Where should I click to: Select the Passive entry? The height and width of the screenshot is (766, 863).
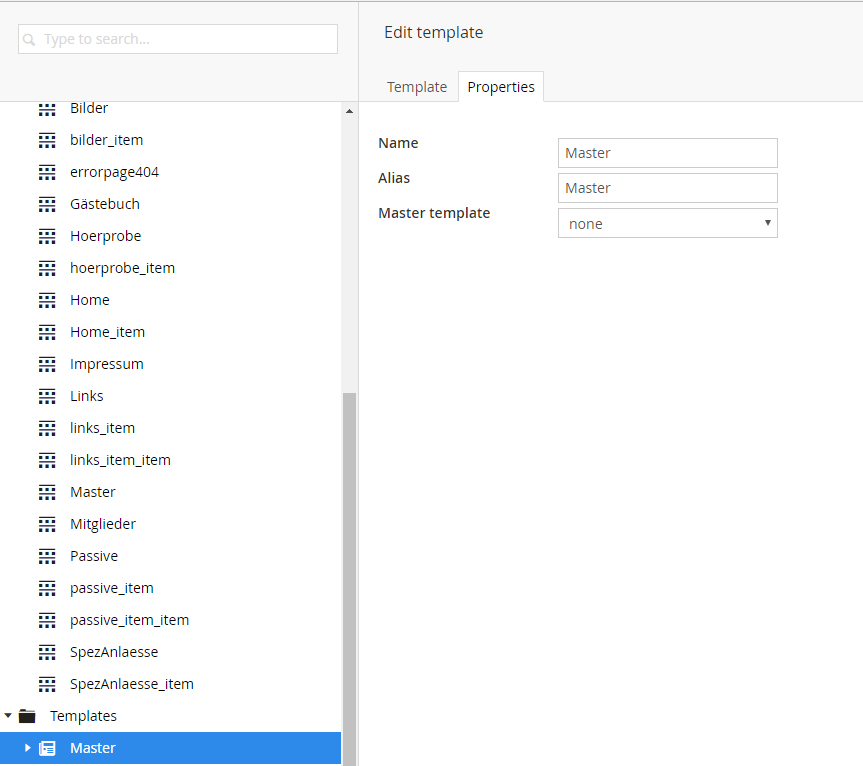(94, 556)
